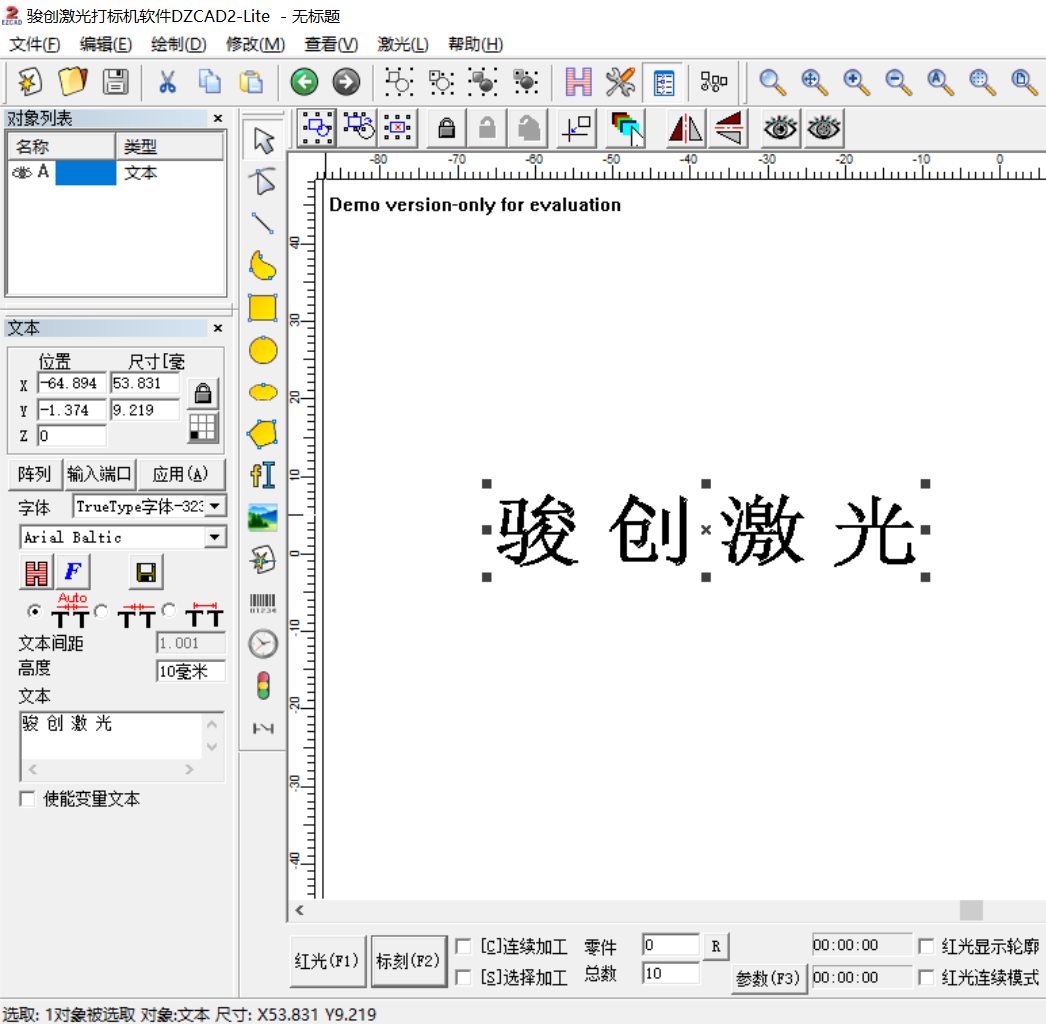Choose the curve drawing tool
Screen dimensions: 1046x1024
pos(263,266)
